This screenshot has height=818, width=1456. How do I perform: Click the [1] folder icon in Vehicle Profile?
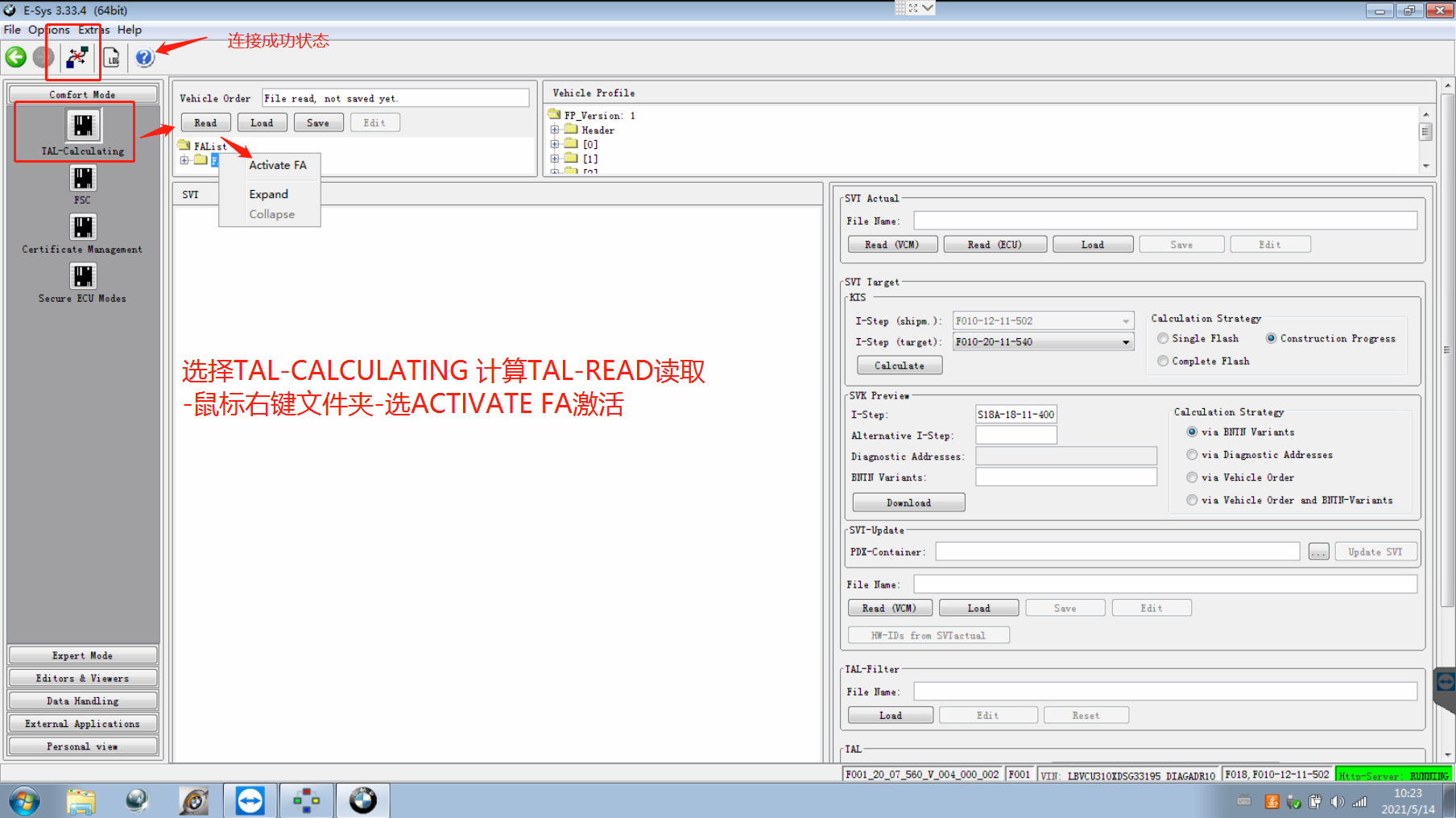click(572, 159)
